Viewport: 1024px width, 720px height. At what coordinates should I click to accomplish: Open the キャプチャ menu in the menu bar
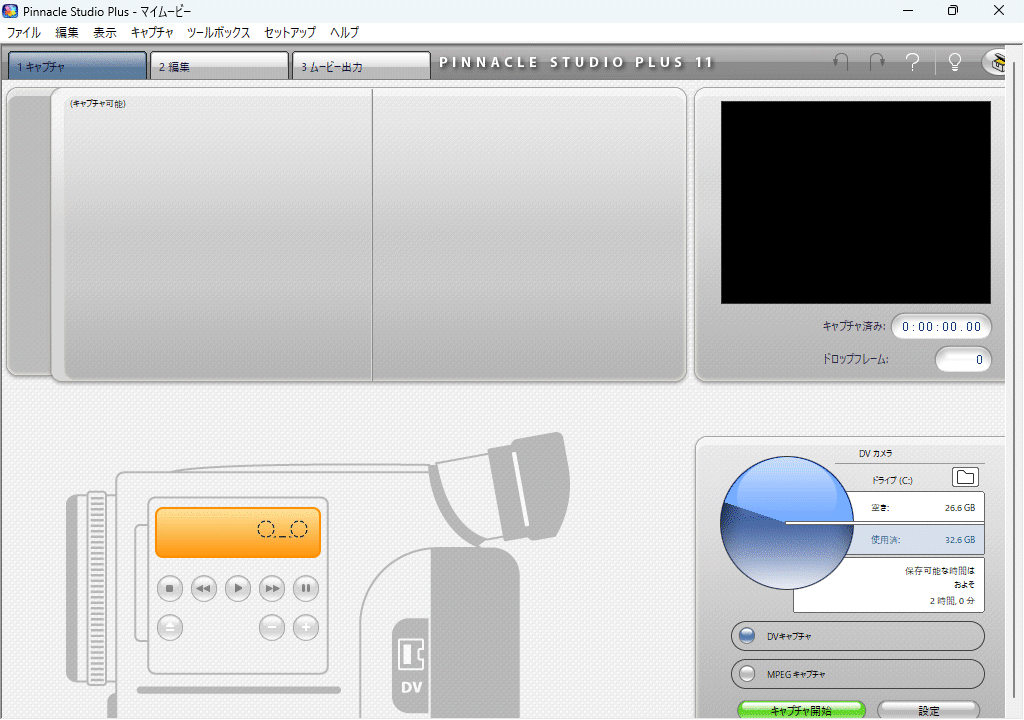click(152, 33)
